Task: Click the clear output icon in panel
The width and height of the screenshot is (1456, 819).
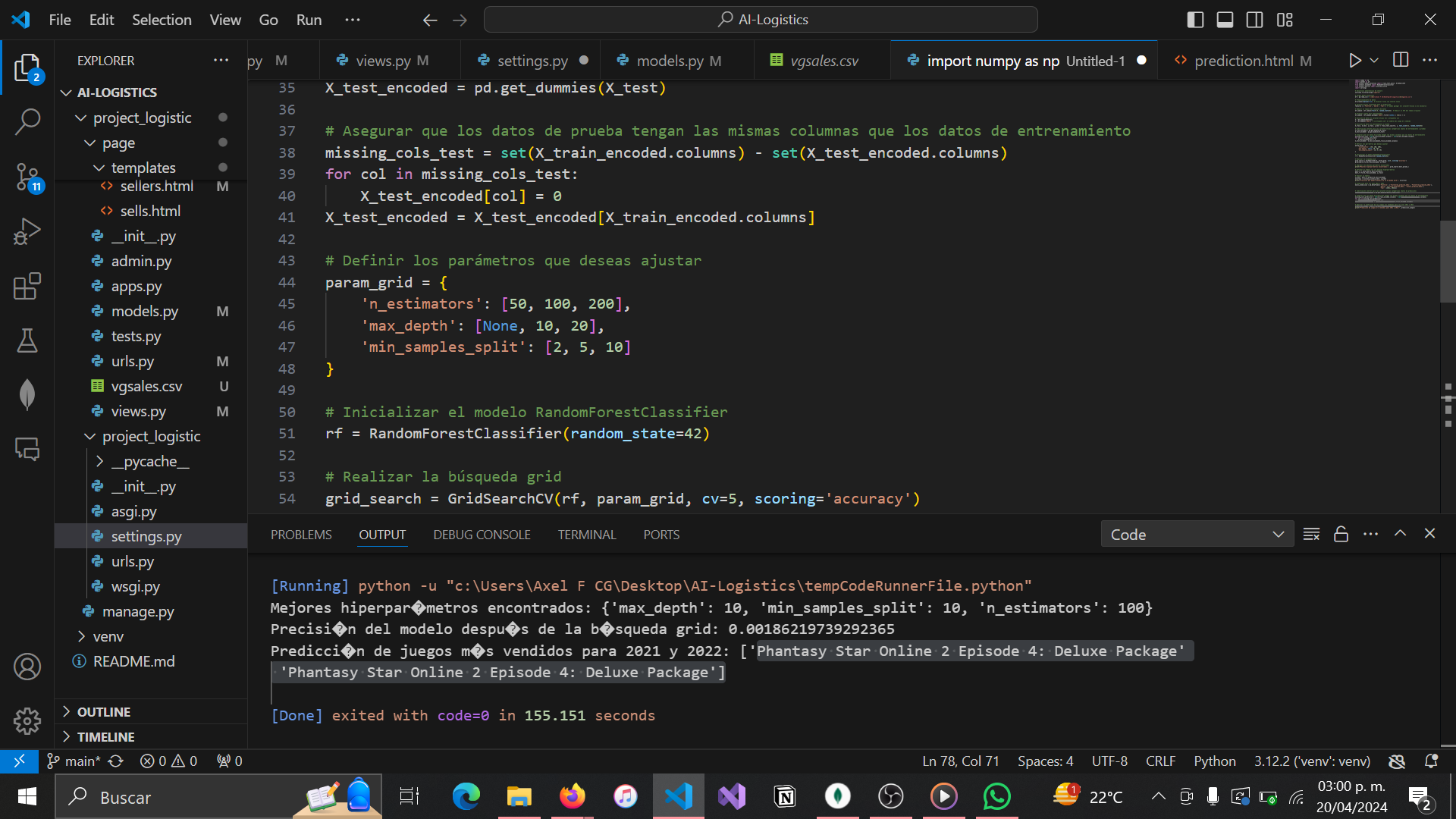Action: click(1311, 535)
